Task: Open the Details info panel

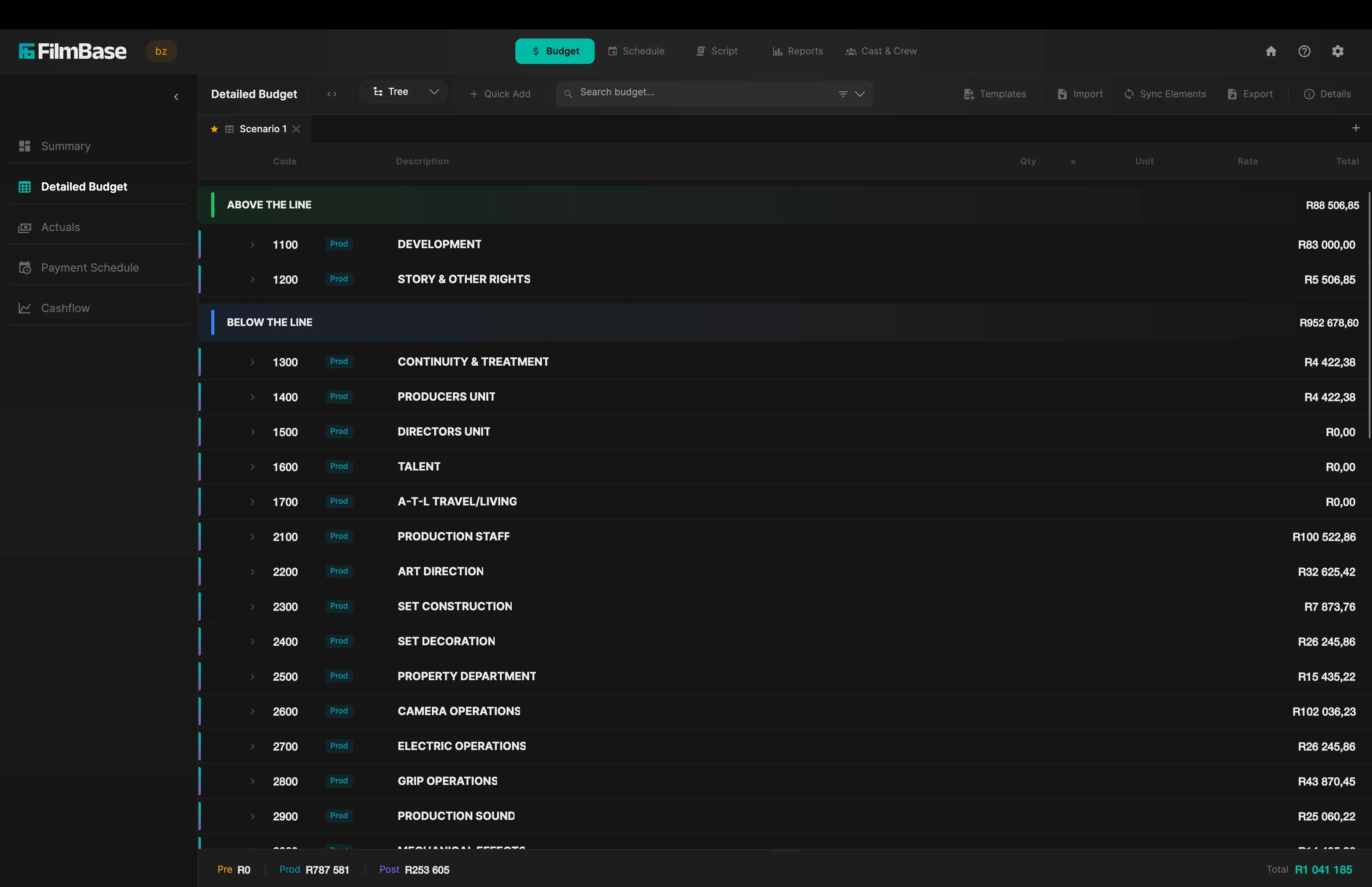Action: [1326, 94]
